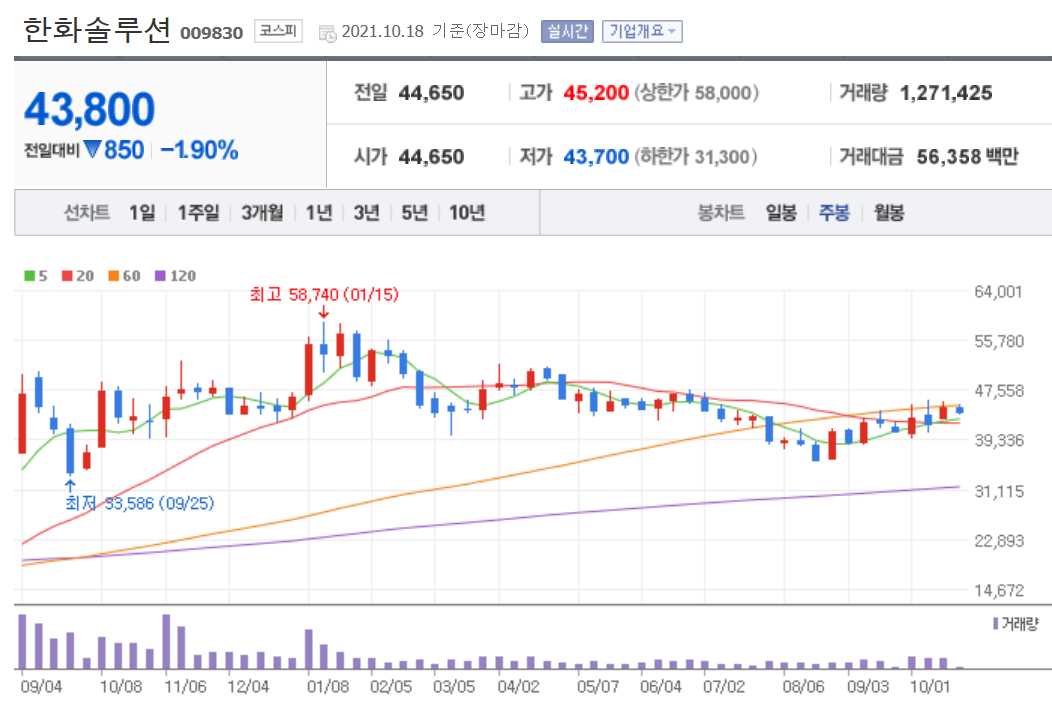The width and height of the screenshot is (1052, 706).
Task: Click the green 5-period moving average swatch
Action: (30, 275)
